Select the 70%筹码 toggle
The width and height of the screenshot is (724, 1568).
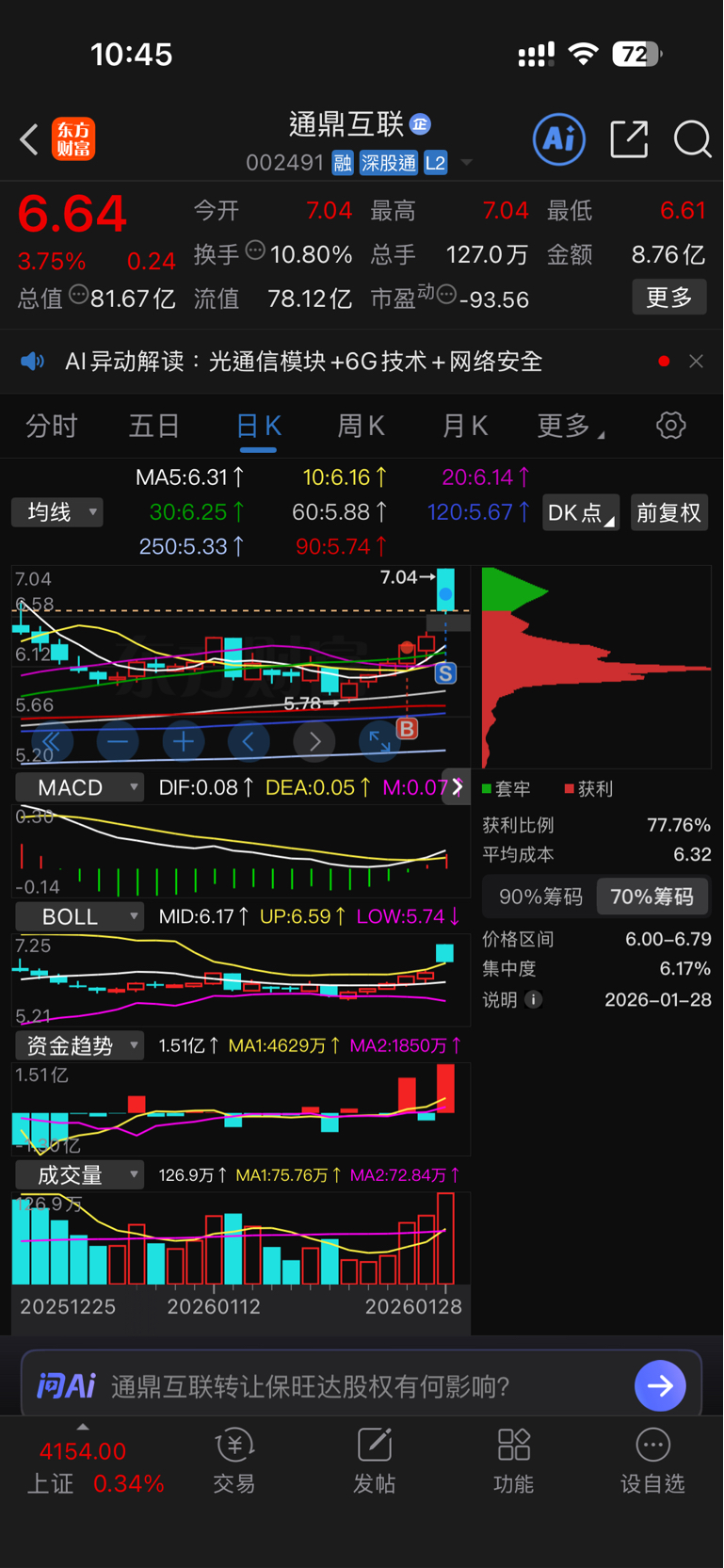click(x=652, y=897)
